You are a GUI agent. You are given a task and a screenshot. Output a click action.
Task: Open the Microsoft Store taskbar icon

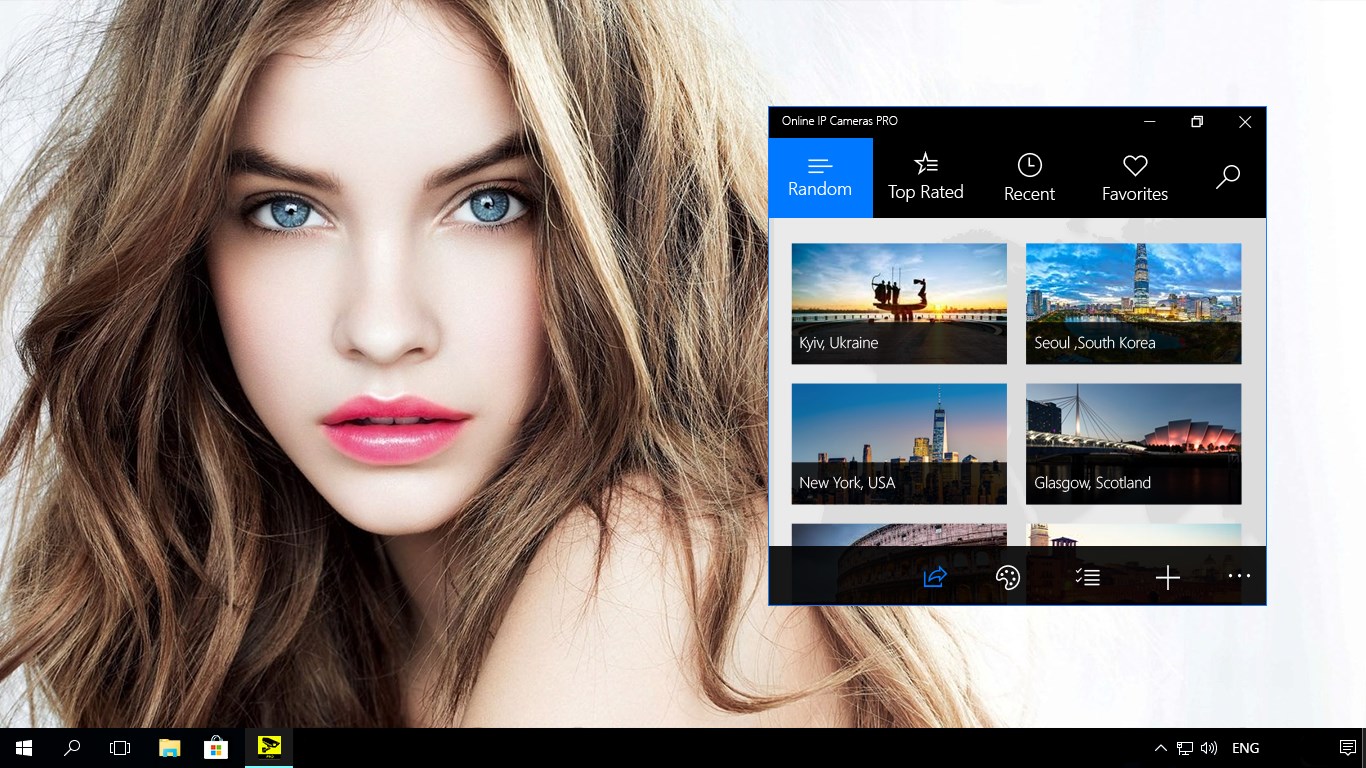(216, 747)
